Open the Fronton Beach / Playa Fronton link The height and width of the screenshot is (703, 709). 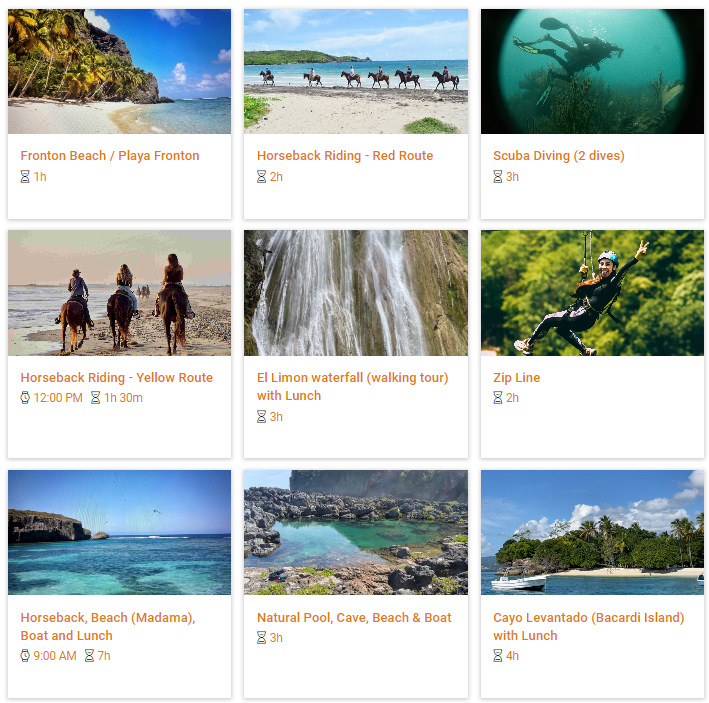tap(110, 156)
